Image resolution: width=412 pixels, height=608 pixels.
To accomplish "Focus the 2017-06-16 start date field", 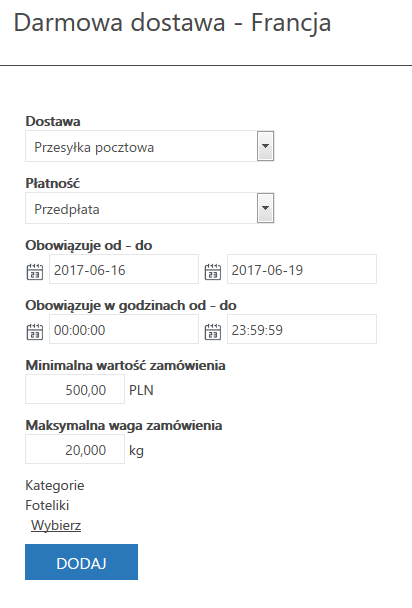I will 124,269.
